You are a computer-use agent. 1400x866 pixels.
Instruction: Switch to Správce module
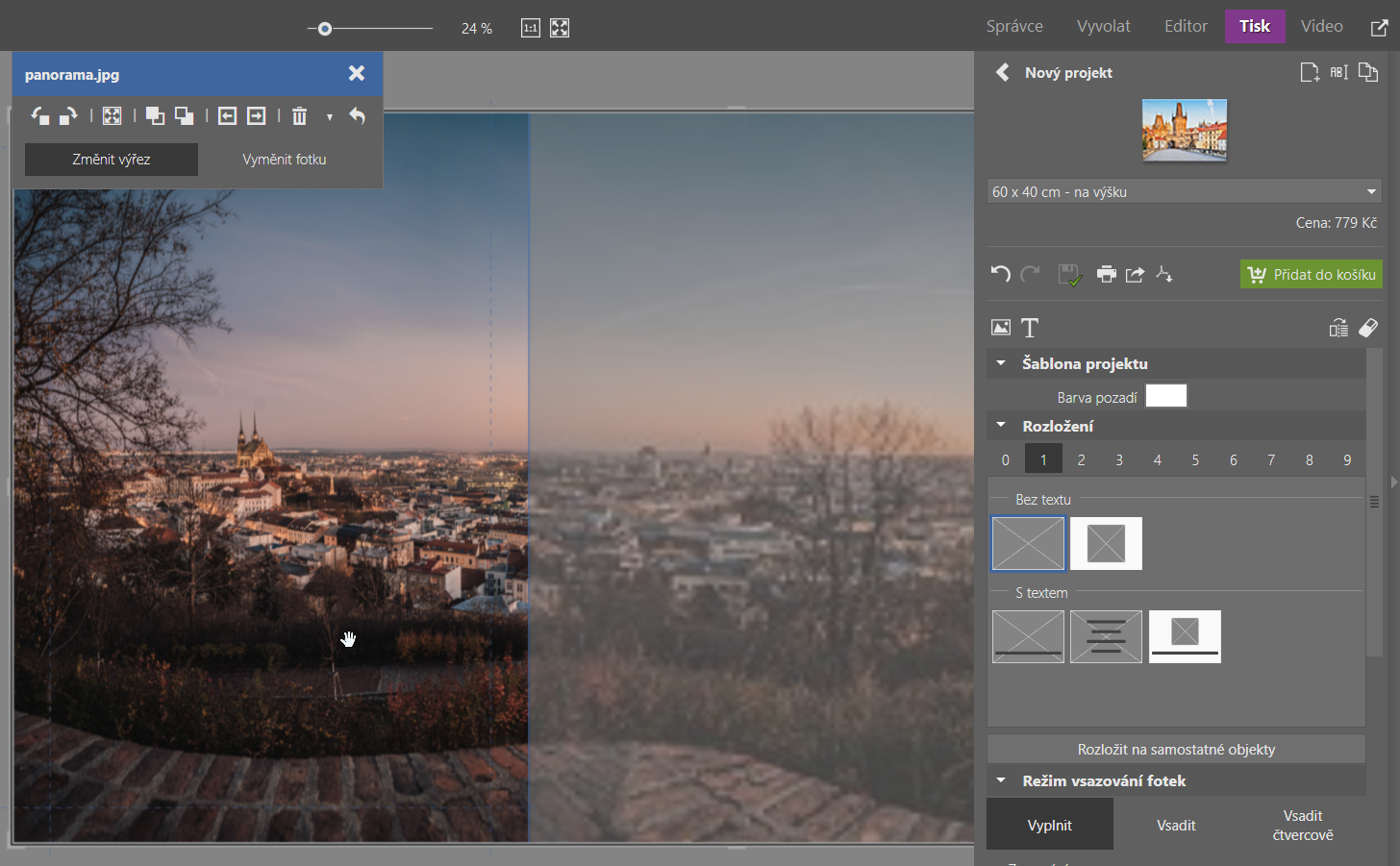tap(1014, 26)
